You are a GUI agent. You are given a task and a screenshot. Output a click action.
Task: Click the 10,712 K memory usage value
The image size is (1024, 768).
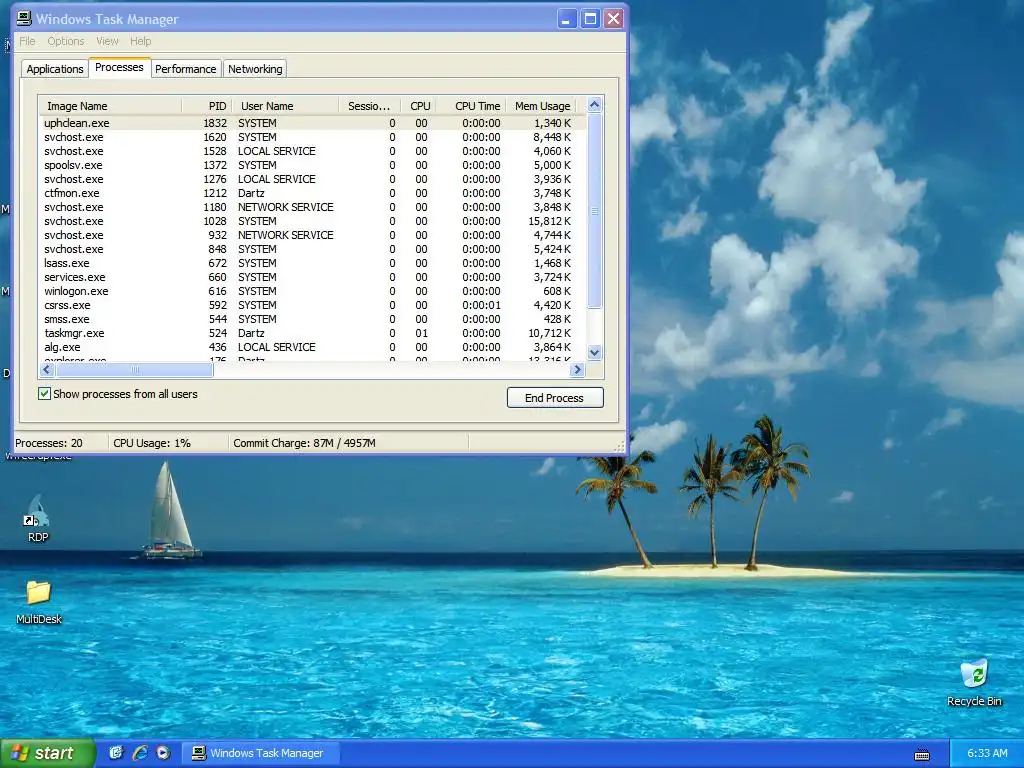pos(549,334)
